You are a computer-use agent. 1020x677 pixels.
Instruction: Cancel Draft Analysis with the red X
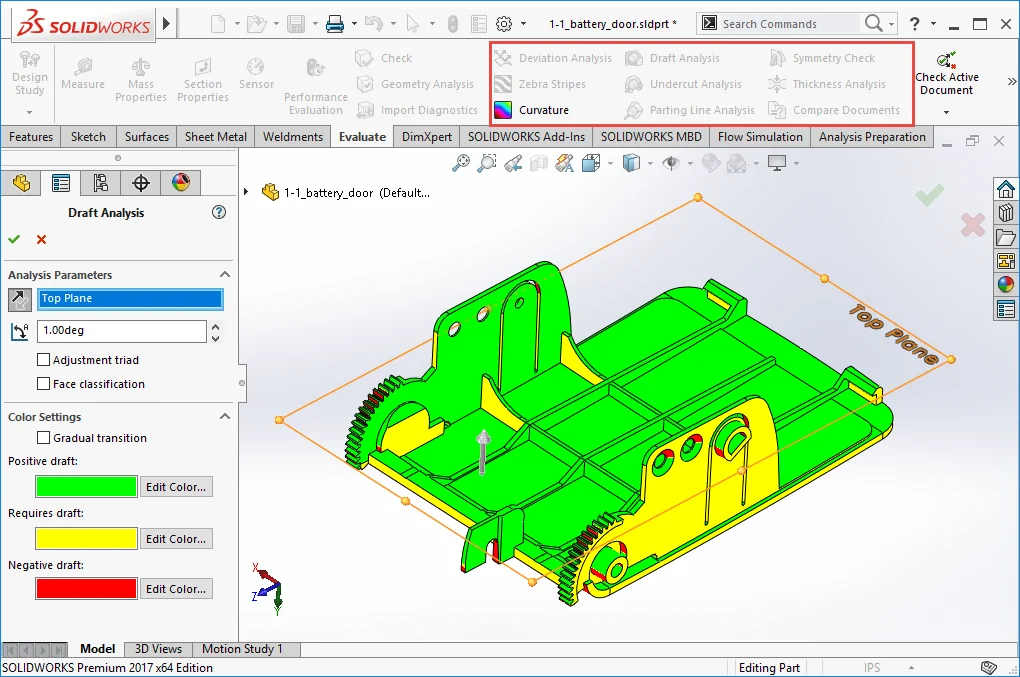(x=41, y=239)
